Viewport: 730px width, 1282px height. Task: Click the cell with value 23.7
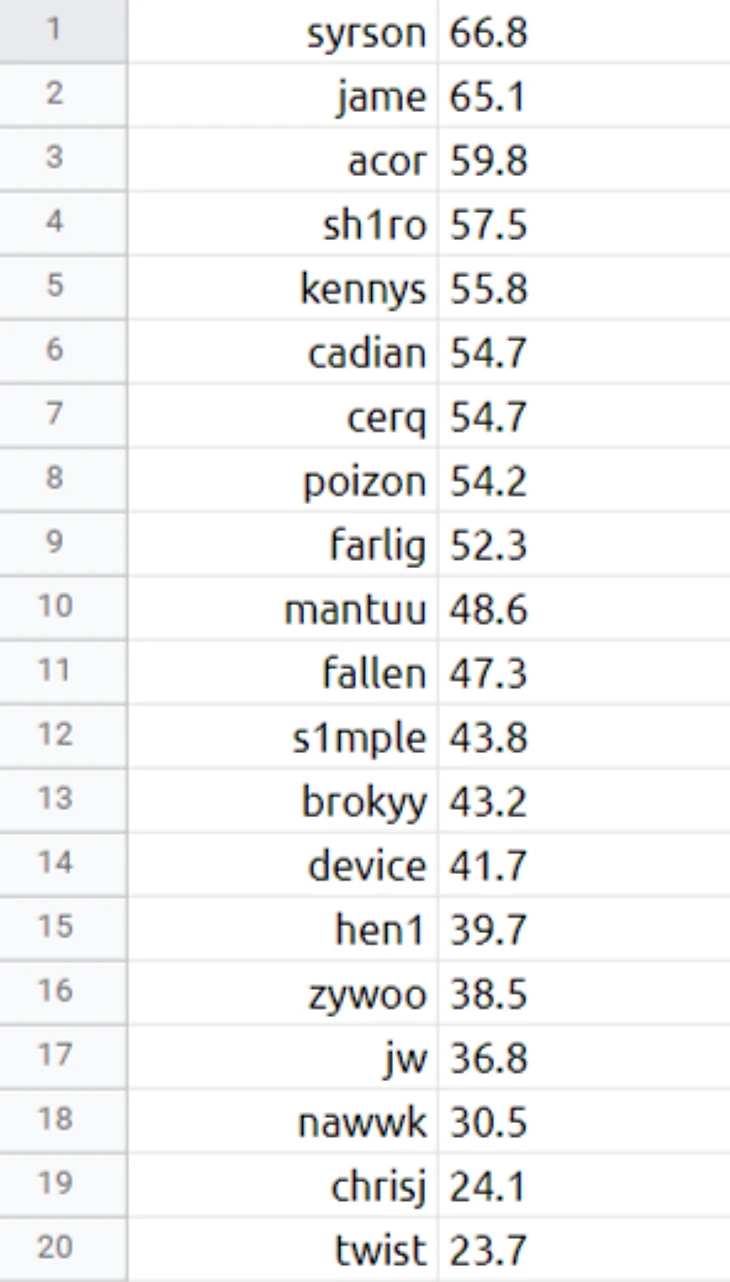(488, 1249)
